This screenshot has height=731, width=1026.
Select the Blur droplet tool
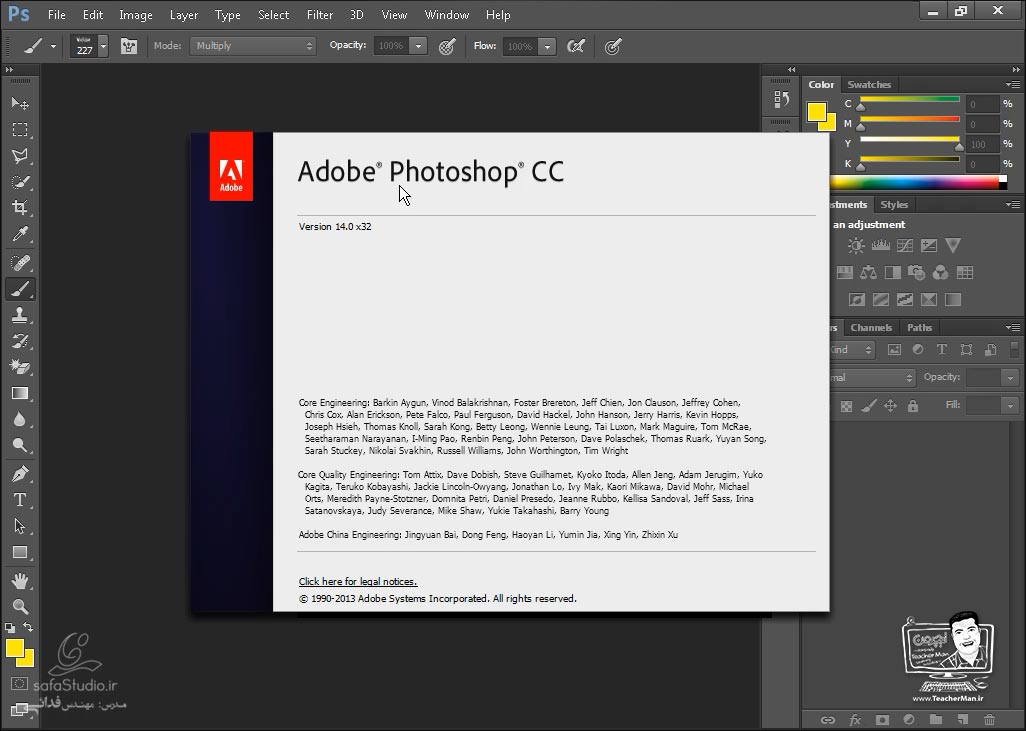coord(20,419)
